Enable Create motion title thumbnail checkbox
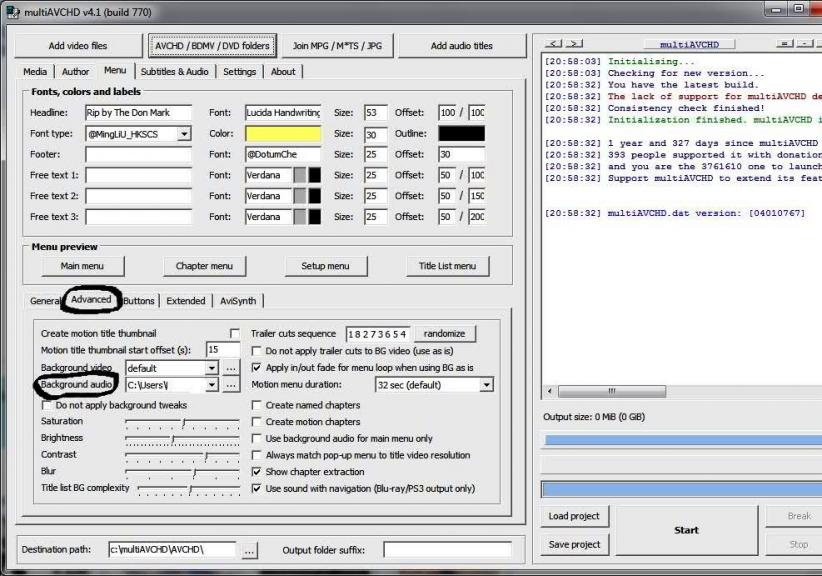 235,333
